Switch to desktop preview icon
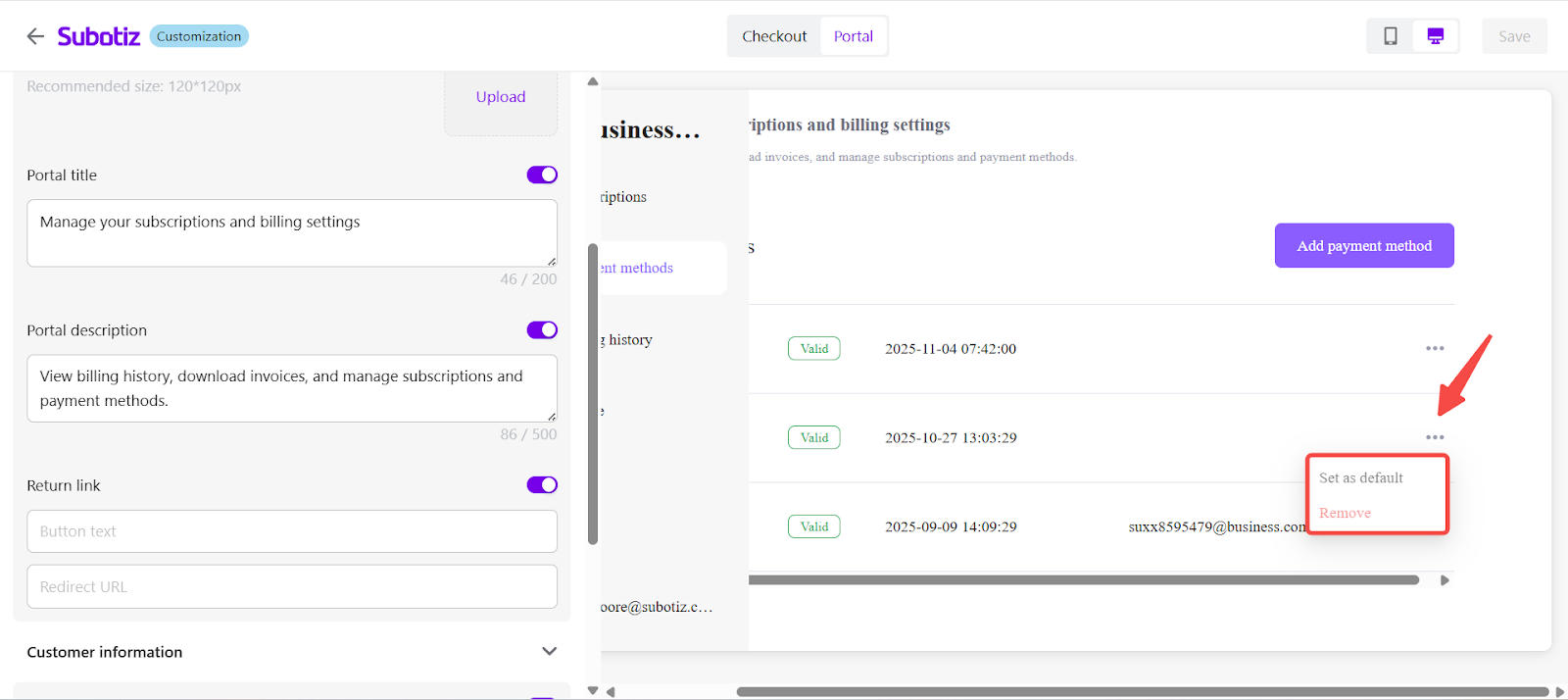Screen dimensions: 1568x700 (x=1435, y=36)
